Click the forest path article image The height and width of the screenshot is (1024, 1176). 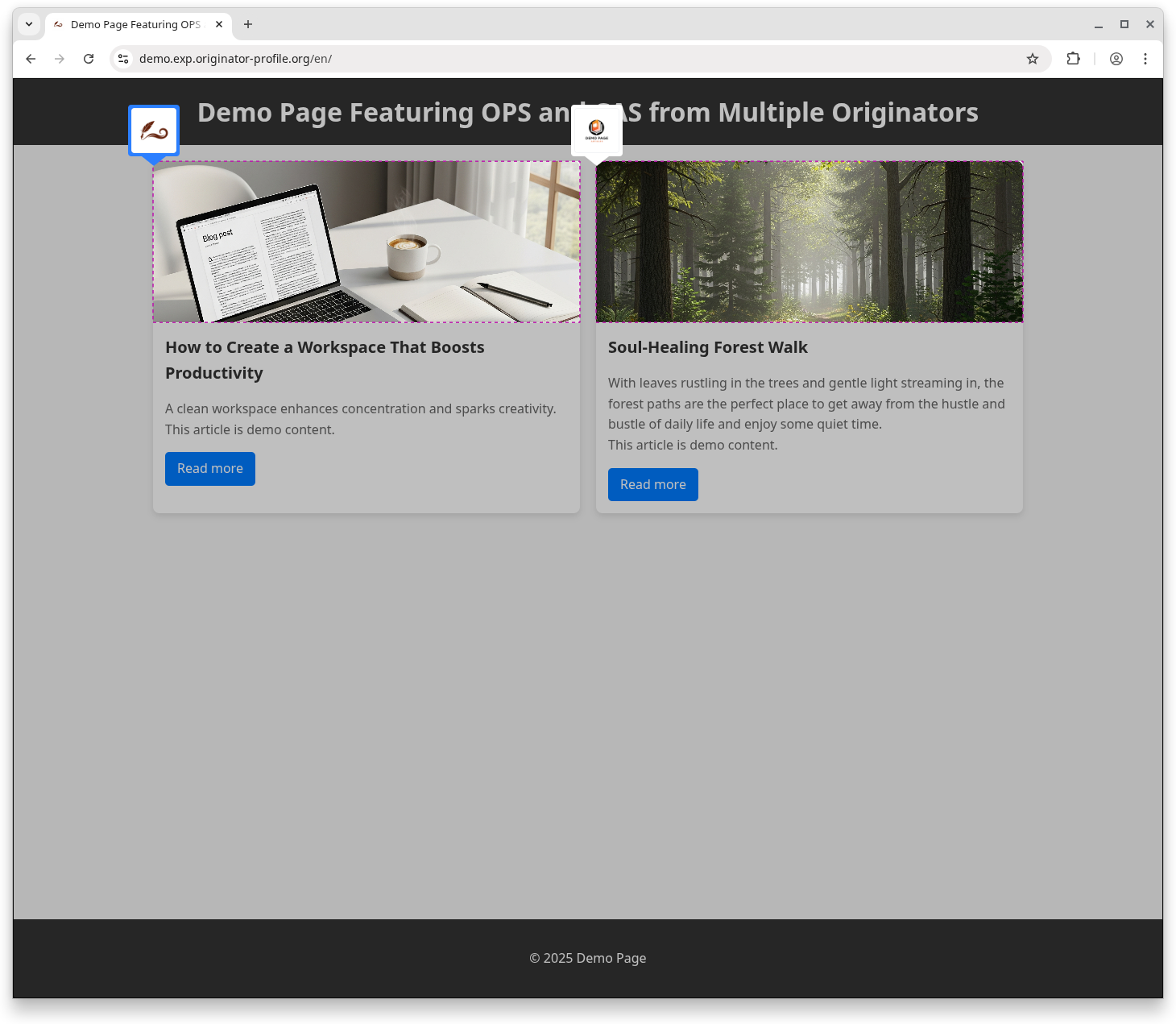810,242
